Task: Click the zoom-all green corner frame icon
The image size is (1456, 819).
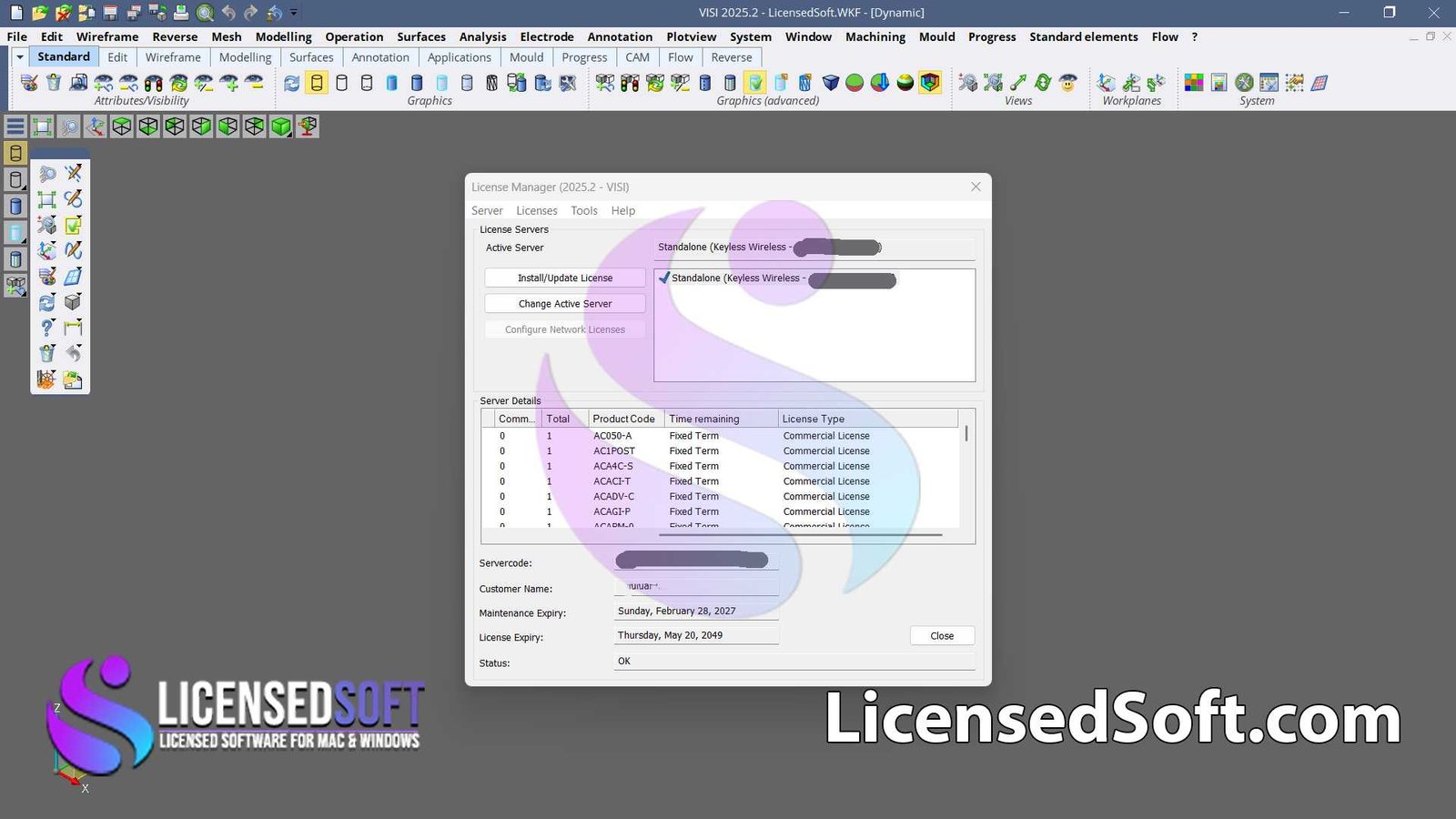Action: pos(42,126)
